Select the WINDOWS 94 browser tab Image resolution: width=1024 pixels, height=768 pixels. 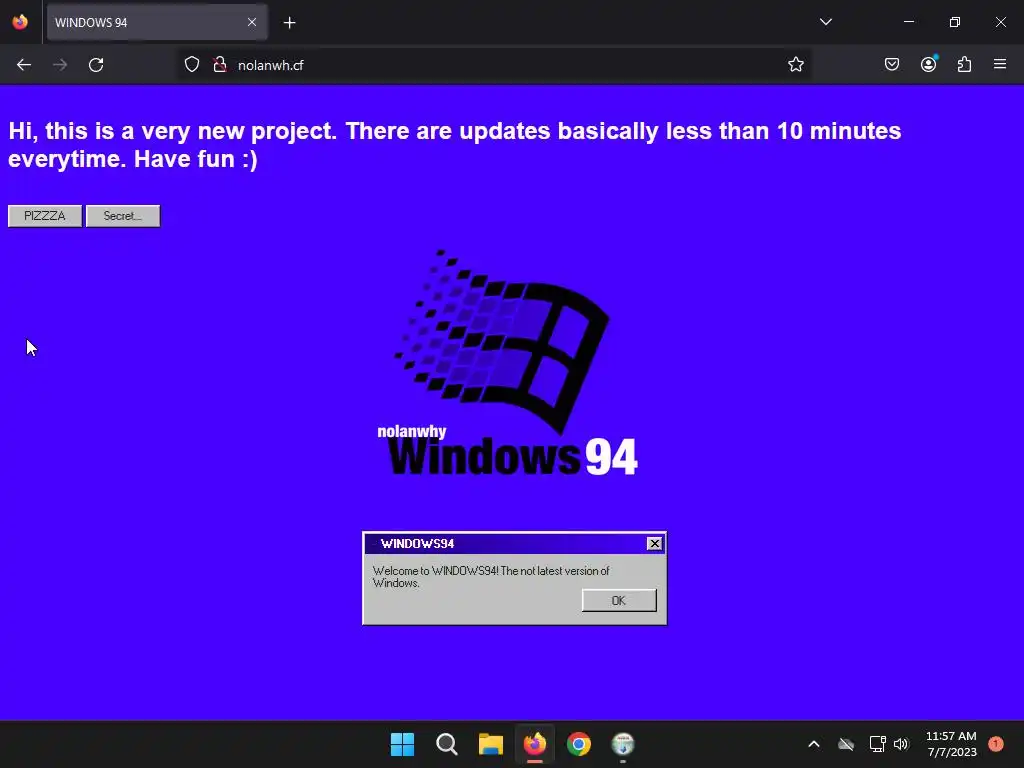click(157, 22)
